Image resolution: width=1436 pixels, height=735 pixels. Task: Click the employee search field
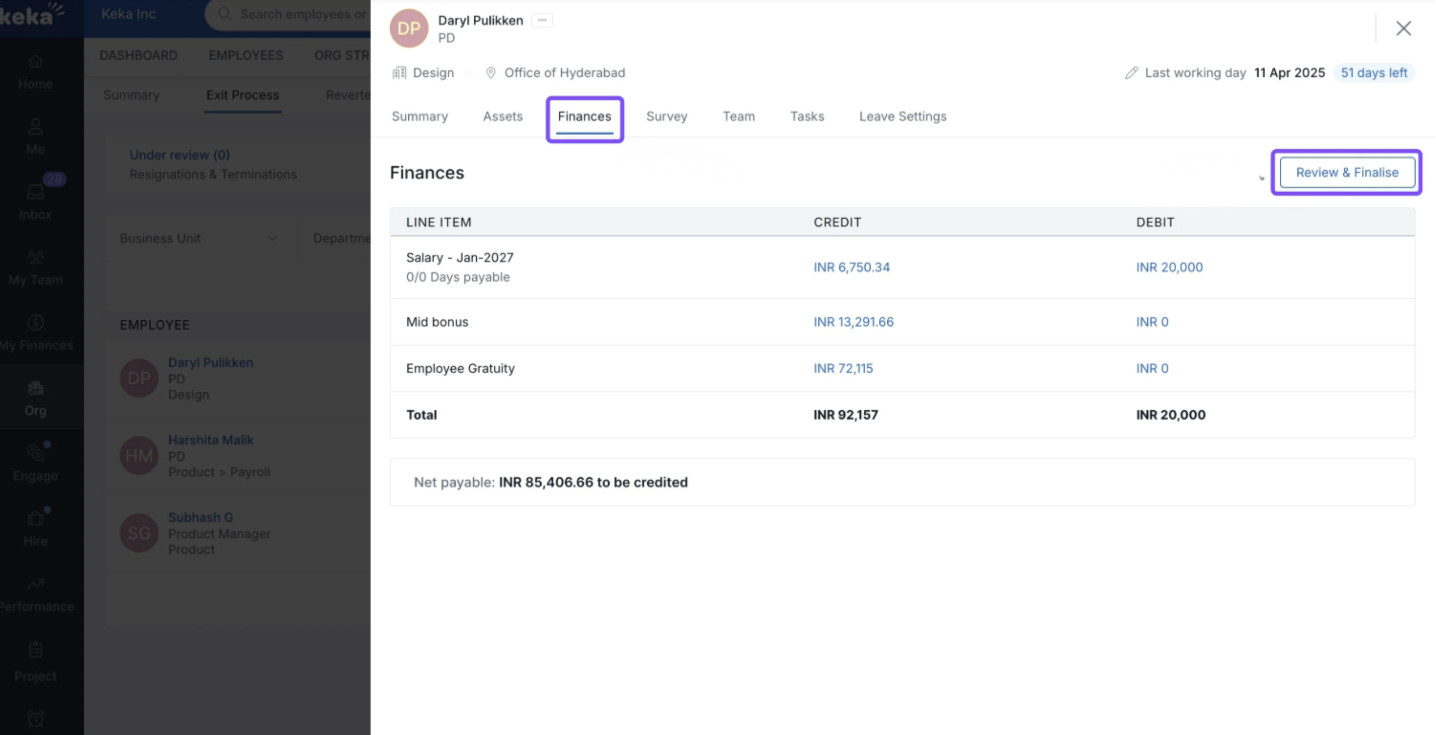(x=300, y=15)
